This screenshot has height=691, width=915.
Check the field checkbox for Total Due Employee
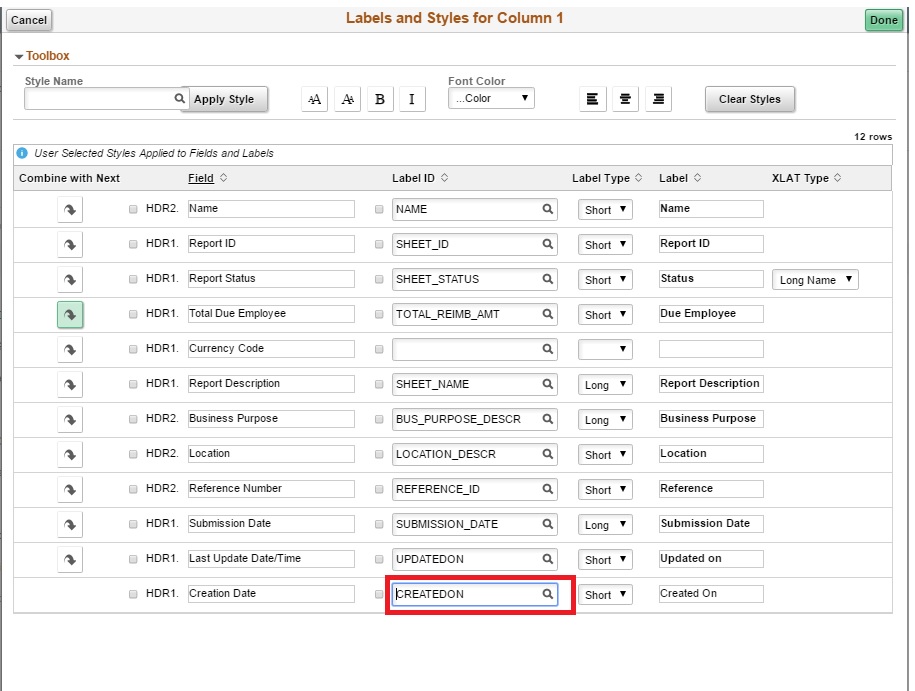pyautogui.click(x=133, y=314)
